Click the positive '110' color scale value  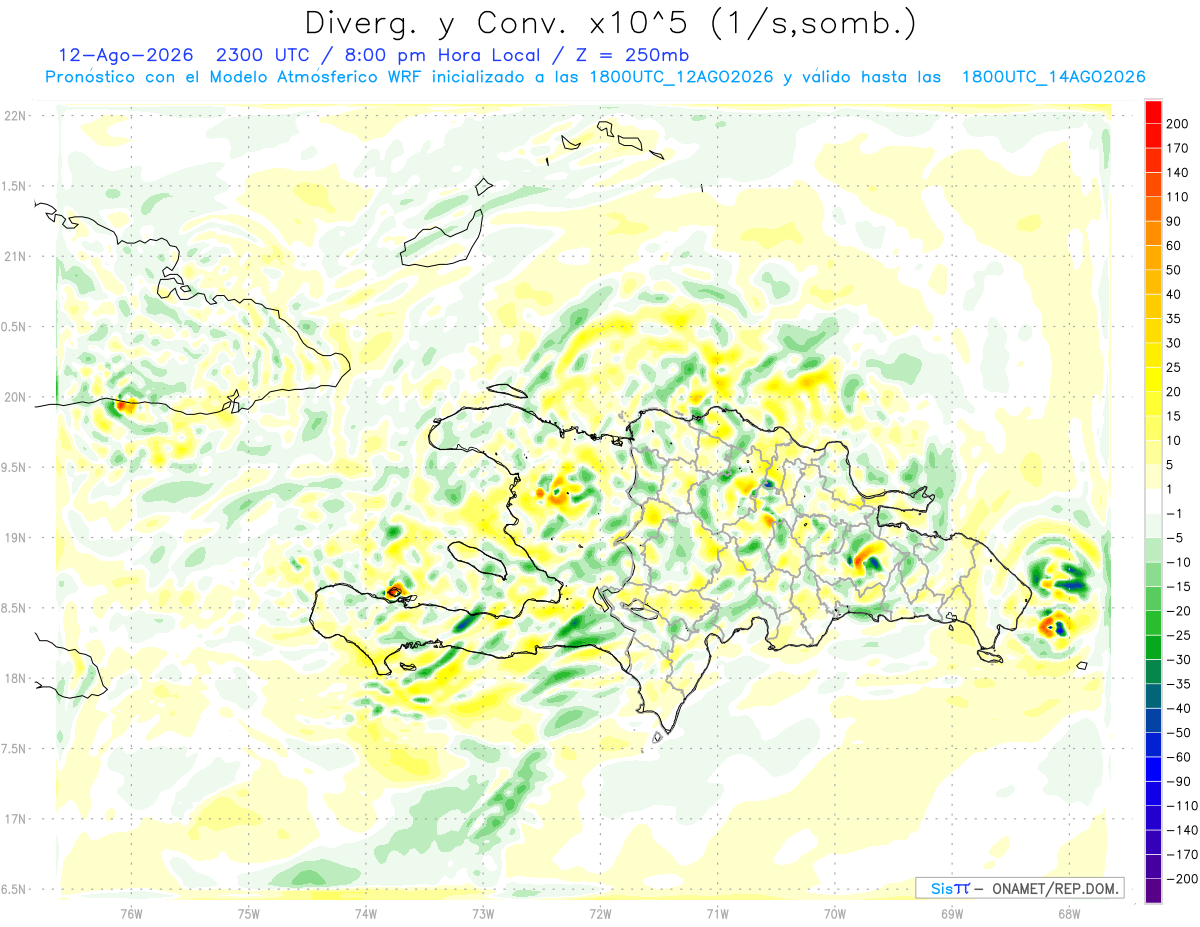pyautogui.click(x=1177, y=197)
